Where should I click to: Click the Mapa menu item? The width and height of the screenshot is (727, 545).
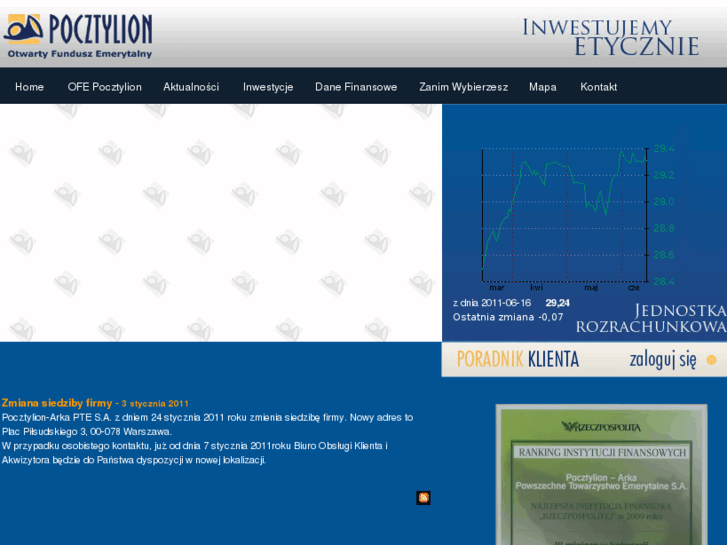click(x=542, y=87)
